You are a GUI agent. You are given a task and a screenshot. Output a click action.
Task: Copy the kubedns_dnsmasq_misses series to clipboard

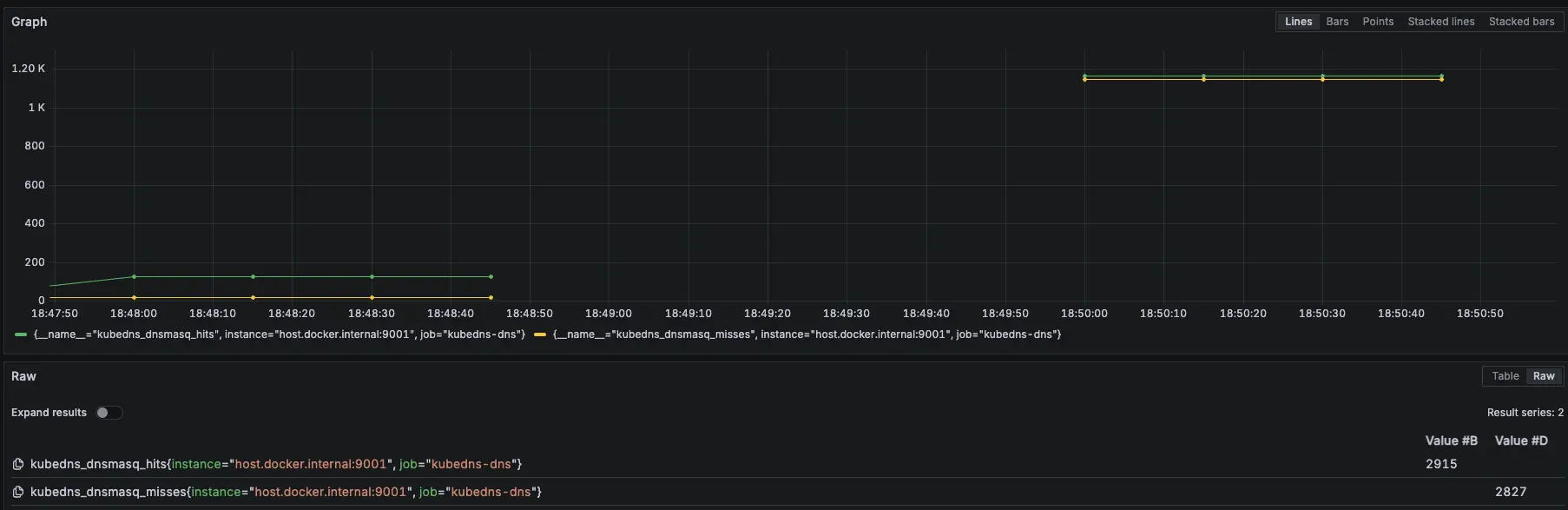click(18, 492)
